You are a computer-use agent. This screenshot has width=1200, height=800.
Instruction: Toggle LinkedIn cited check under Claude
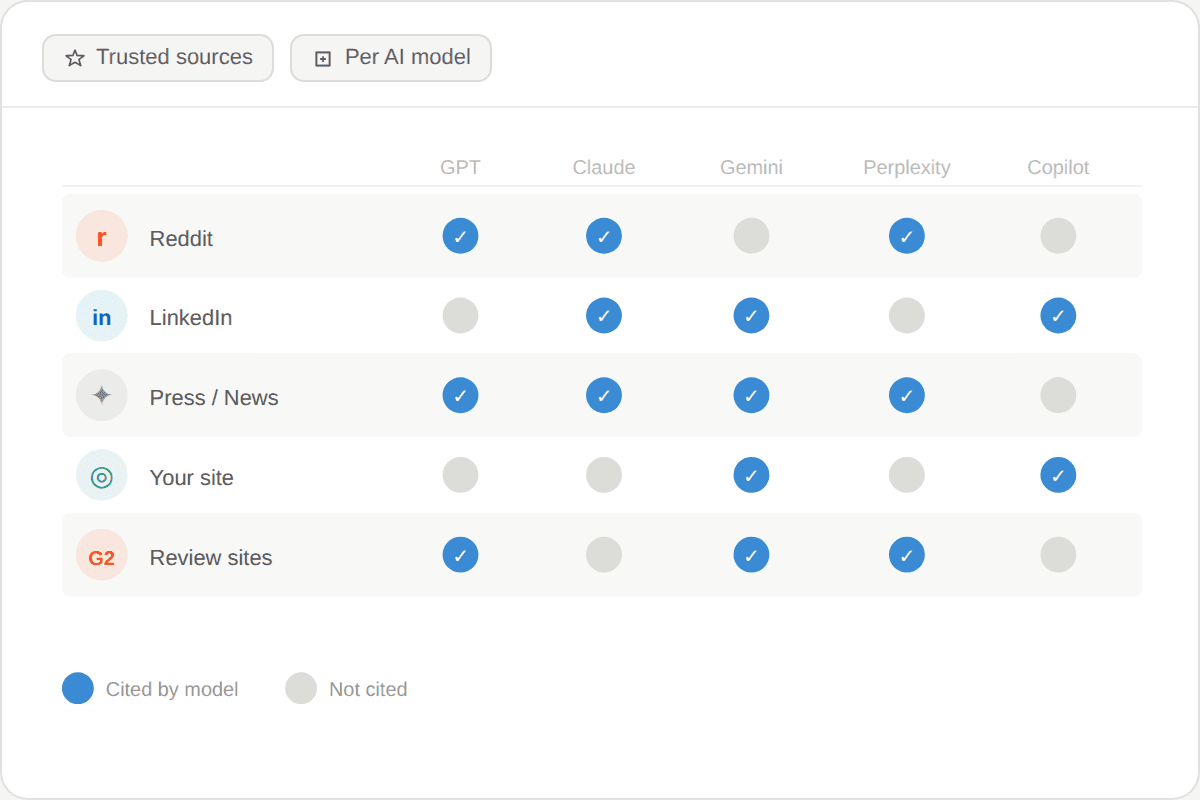(x=604, y=316)
